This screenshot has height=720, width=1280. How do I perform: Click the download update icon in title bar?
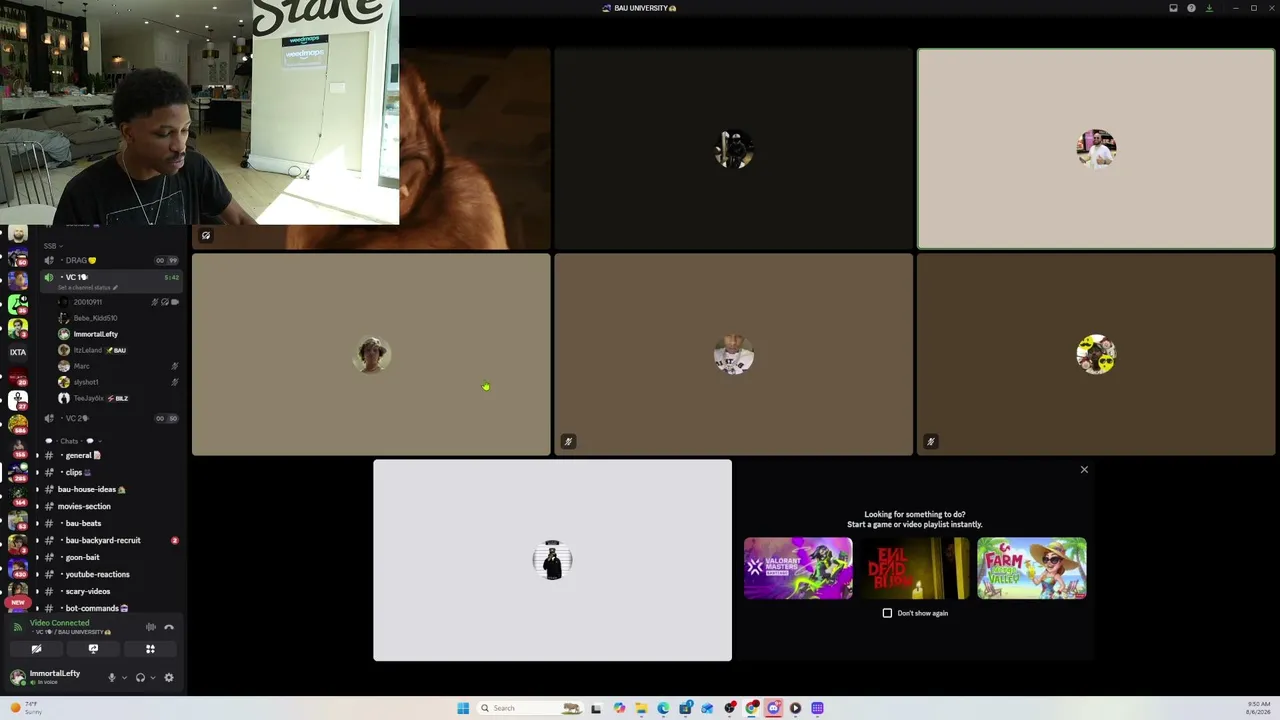[1209, 8]
